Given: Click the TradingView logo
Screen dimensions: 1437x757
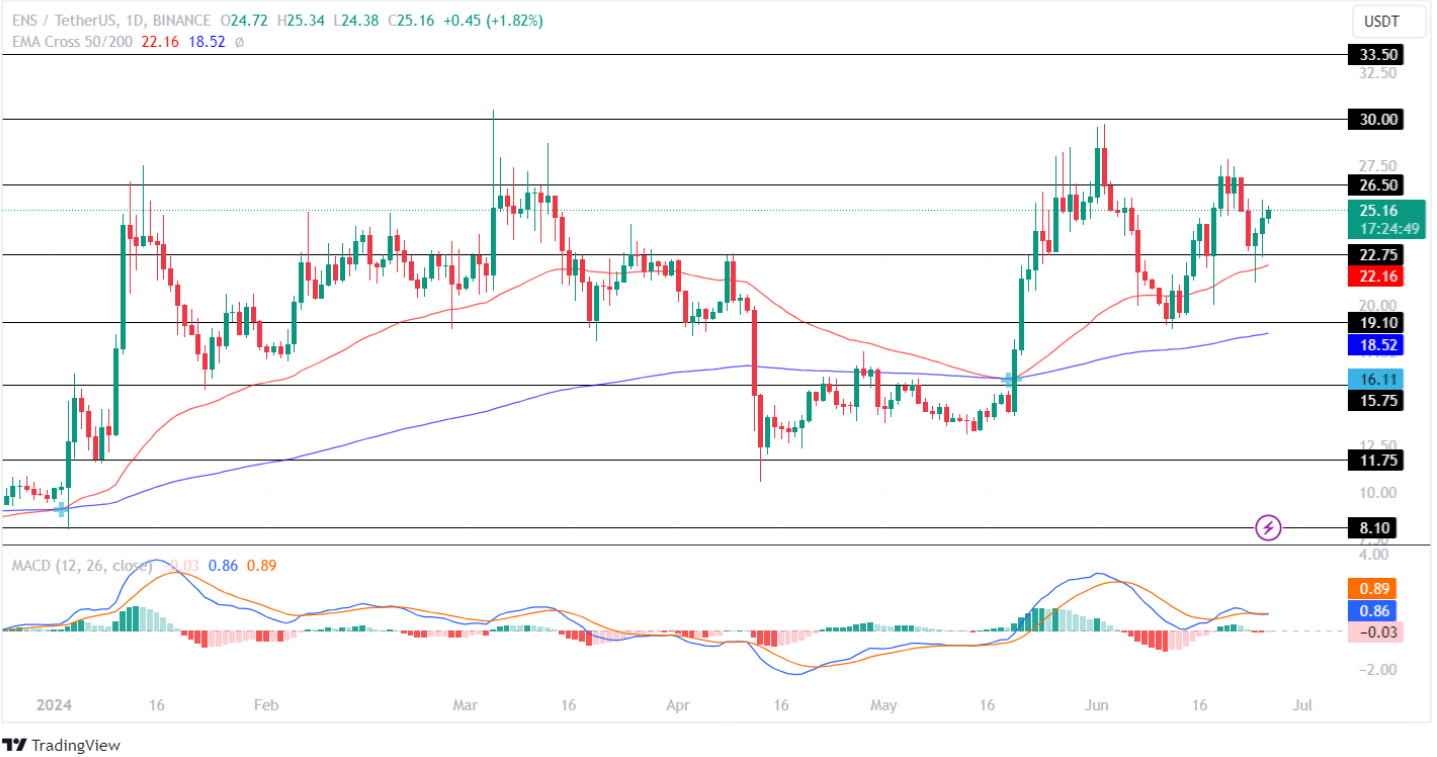Looking at the screenshot, I should coord(61,745).
